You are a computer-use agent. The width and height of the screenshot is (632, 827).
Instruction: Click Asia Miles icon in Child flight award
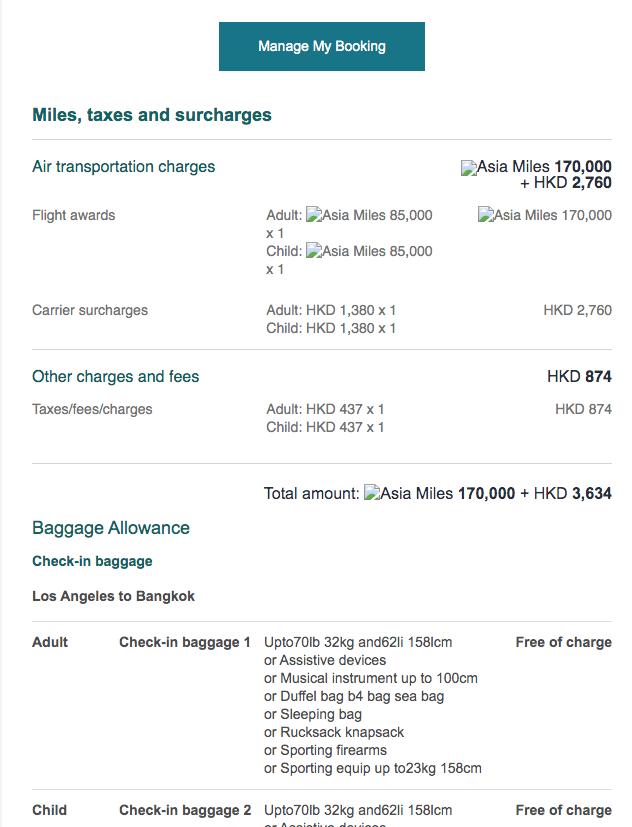click(x=314, y=251)
